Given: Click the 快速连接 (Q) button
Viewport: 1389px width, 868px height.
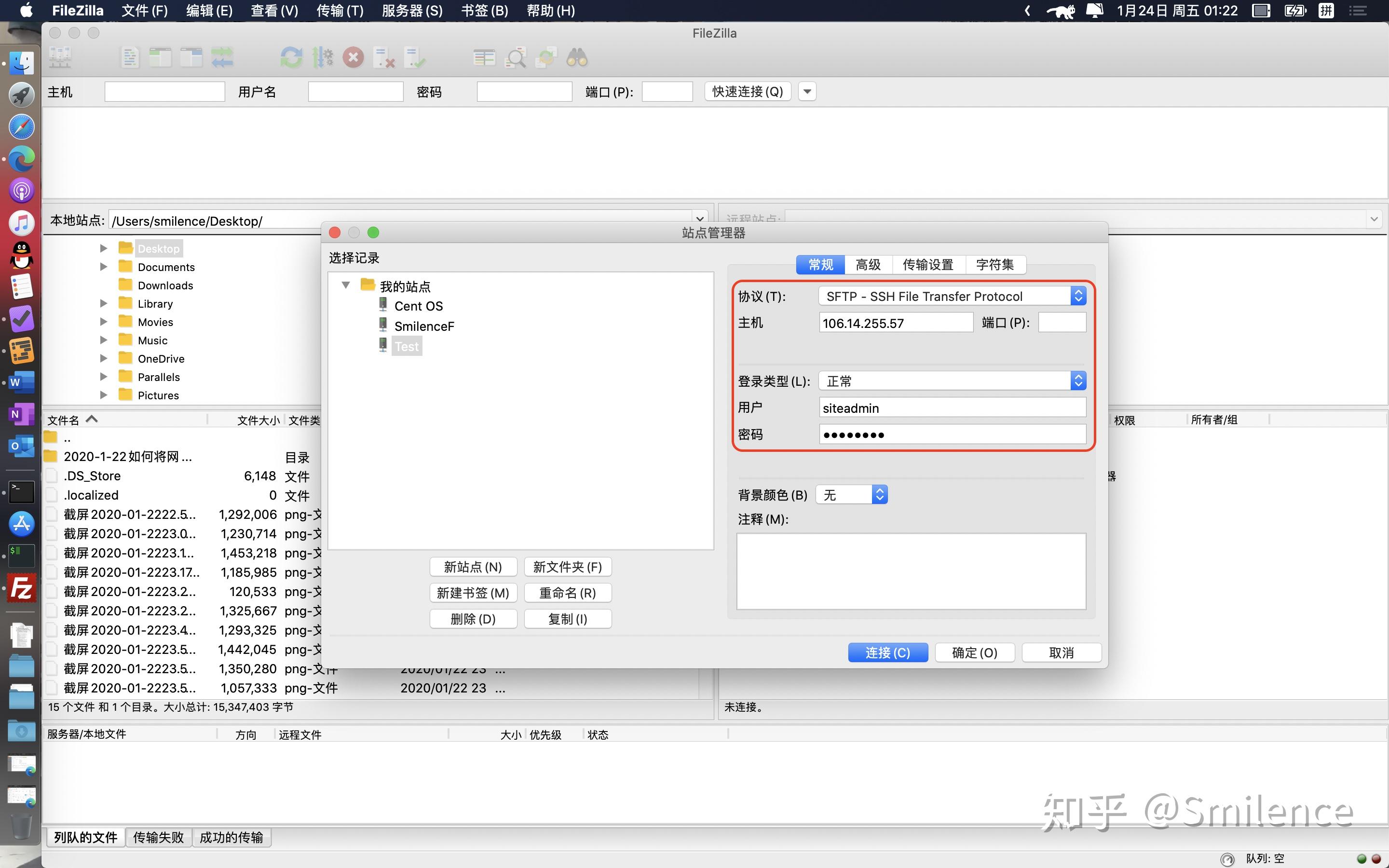Looking at the screenshot, I should (747, 92).
